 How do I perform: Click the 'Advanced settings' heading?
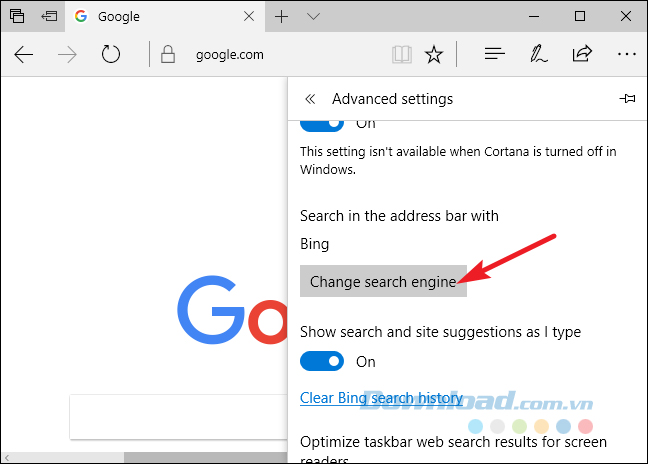(393, 99)
